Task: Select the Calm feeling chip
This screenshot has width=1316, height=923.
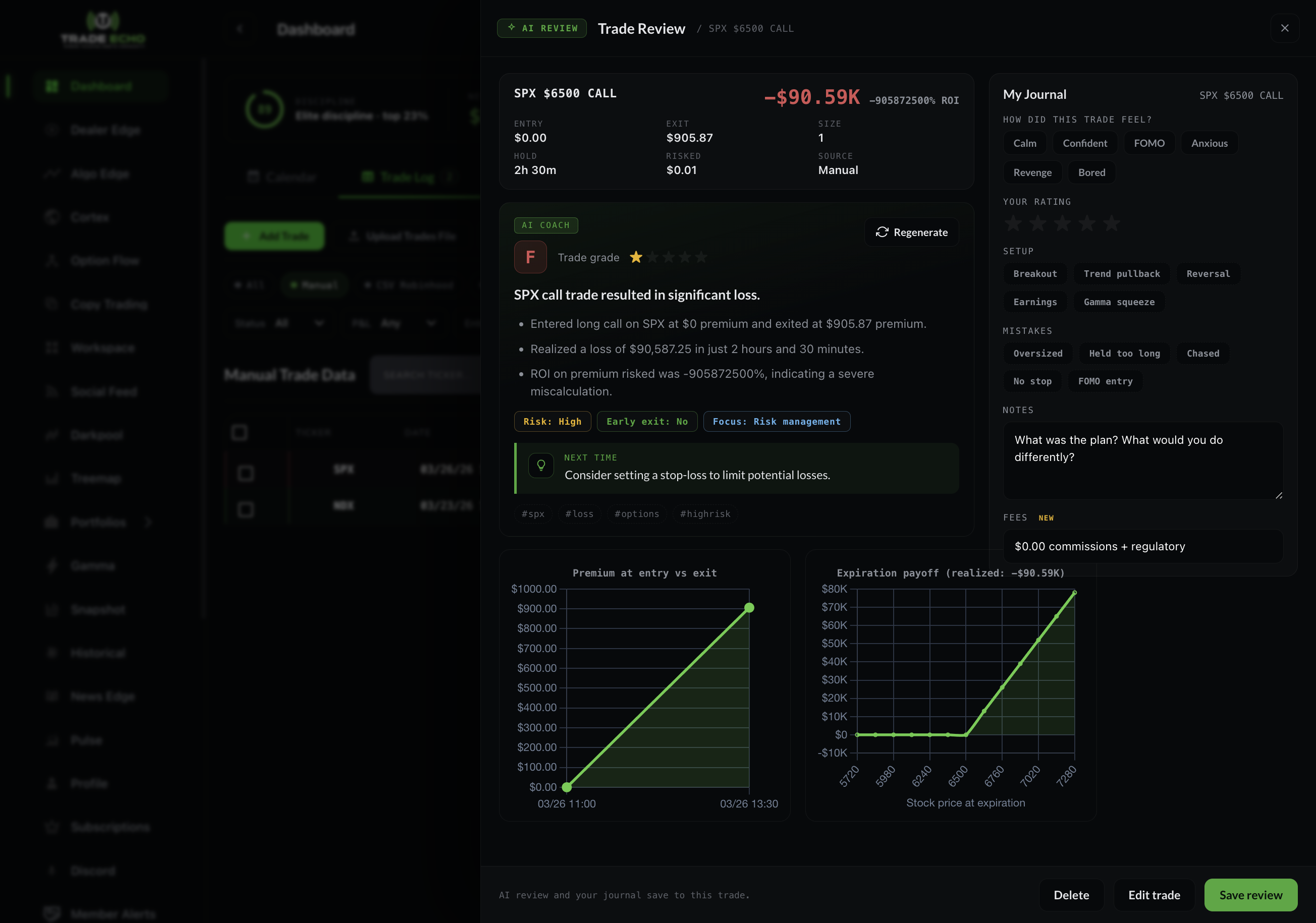Action: 1024,143
